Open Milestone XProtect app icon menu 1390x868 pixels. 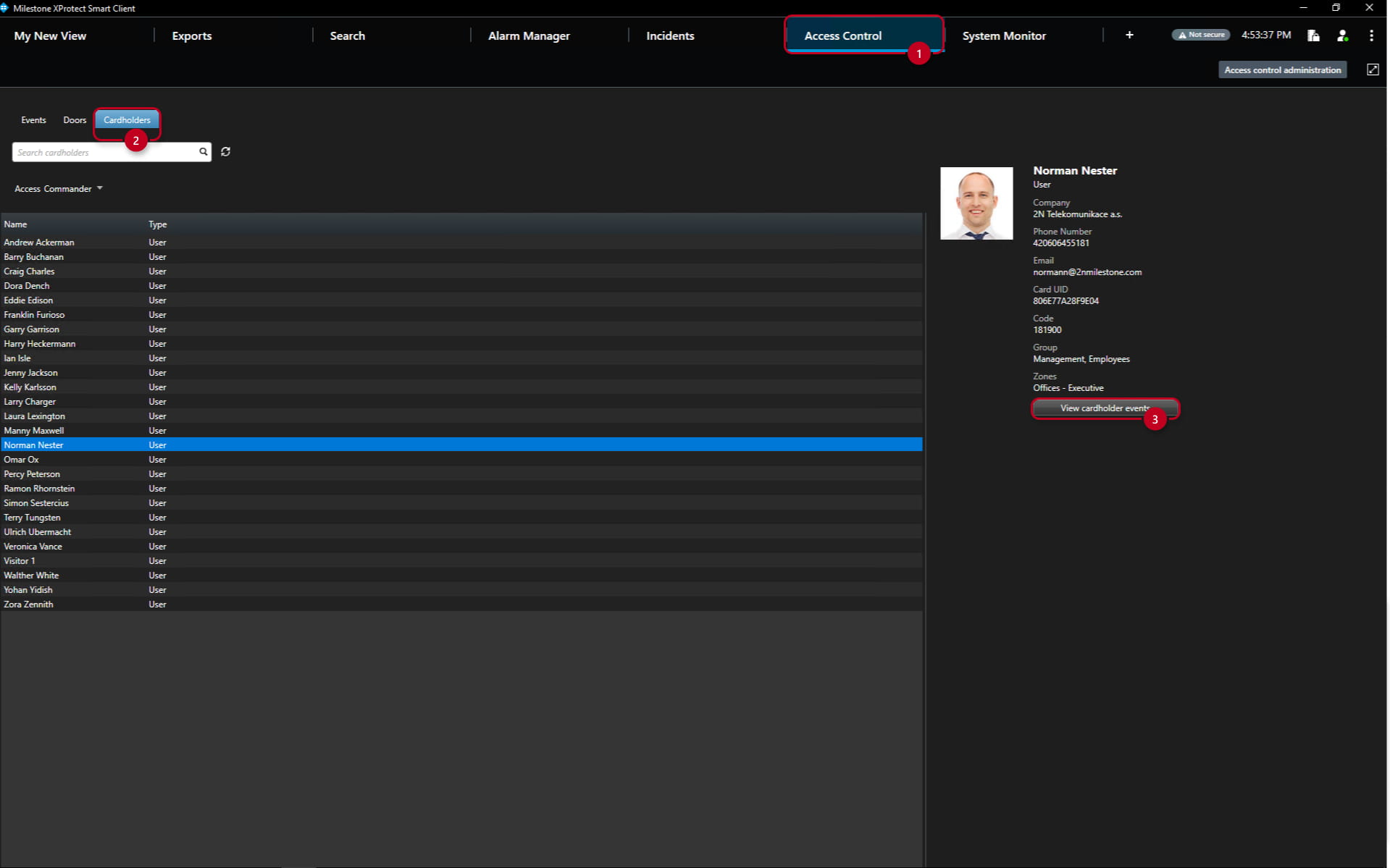tap(4, 8)
